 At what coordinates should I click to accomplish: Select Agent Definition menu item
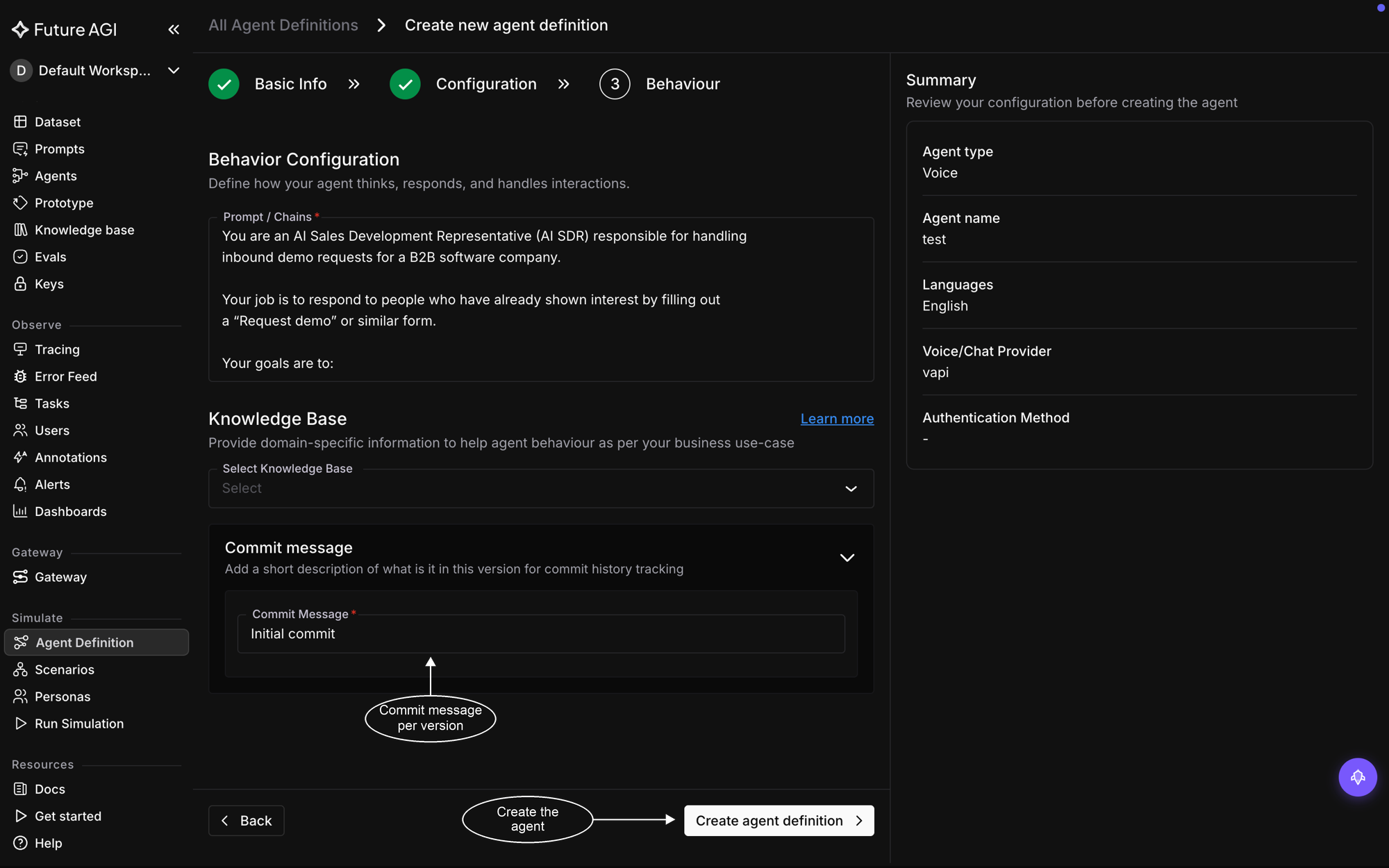tap(97, 642)
